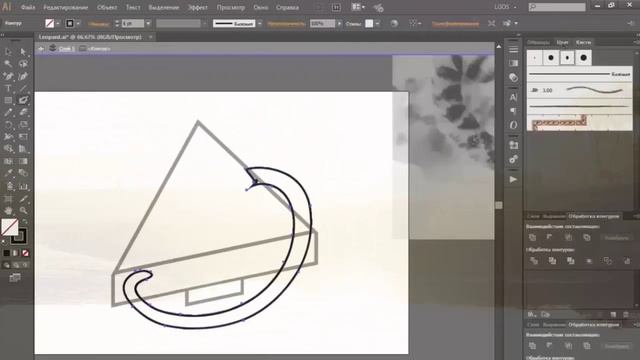Select the Line Segment tool

coord(23,88)
